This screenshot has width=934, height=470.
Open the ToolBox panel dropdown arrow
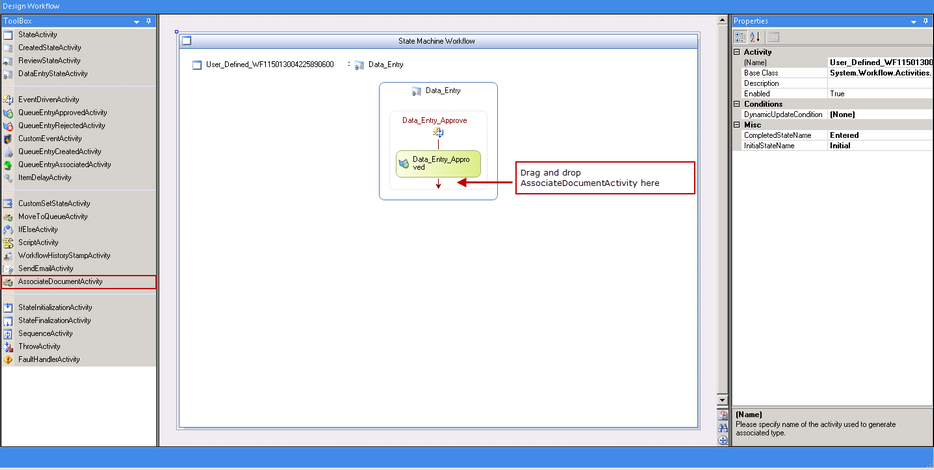pos(136,20)
